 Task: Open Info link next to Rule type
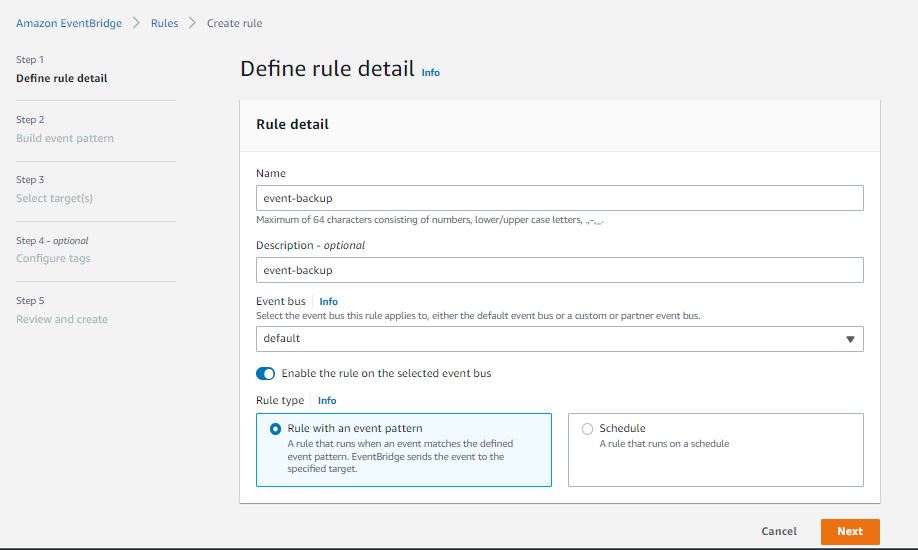327,401
